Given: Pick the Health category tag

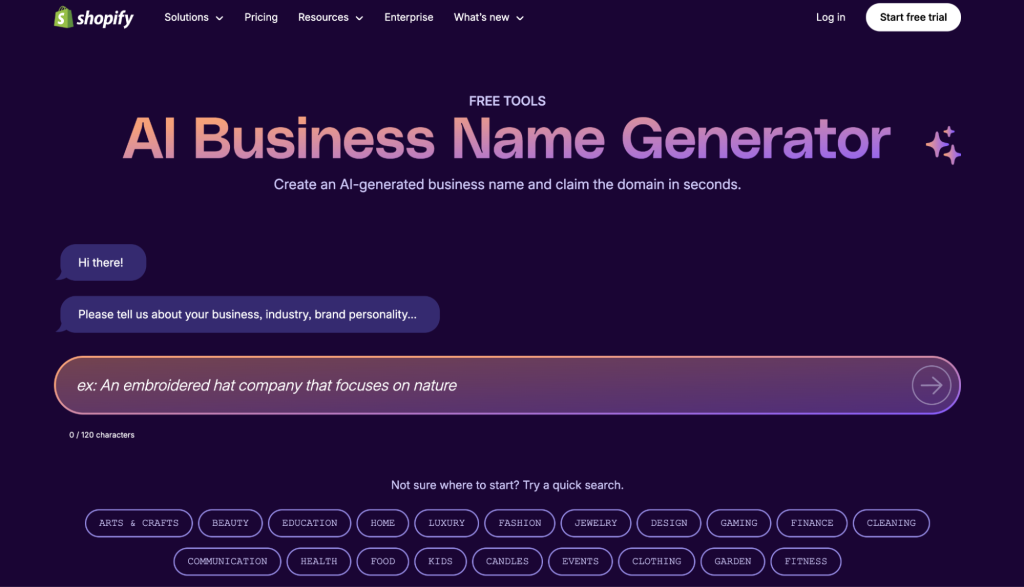Looking at the screenshot, I should point(319,562).
